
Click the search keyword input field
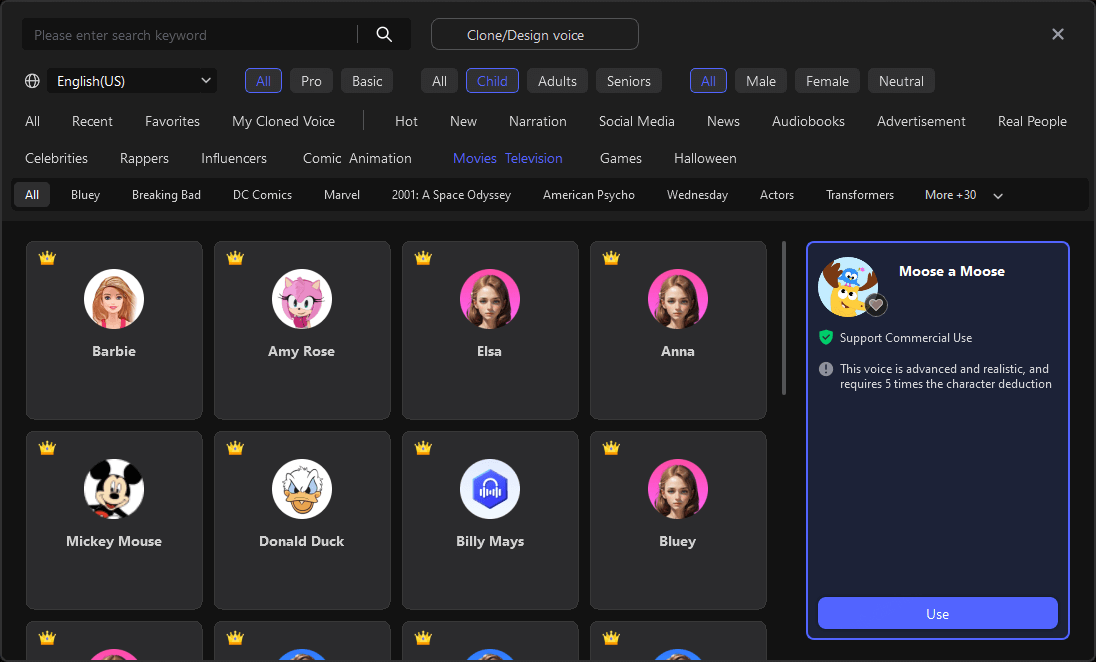(x=190, y=35)
